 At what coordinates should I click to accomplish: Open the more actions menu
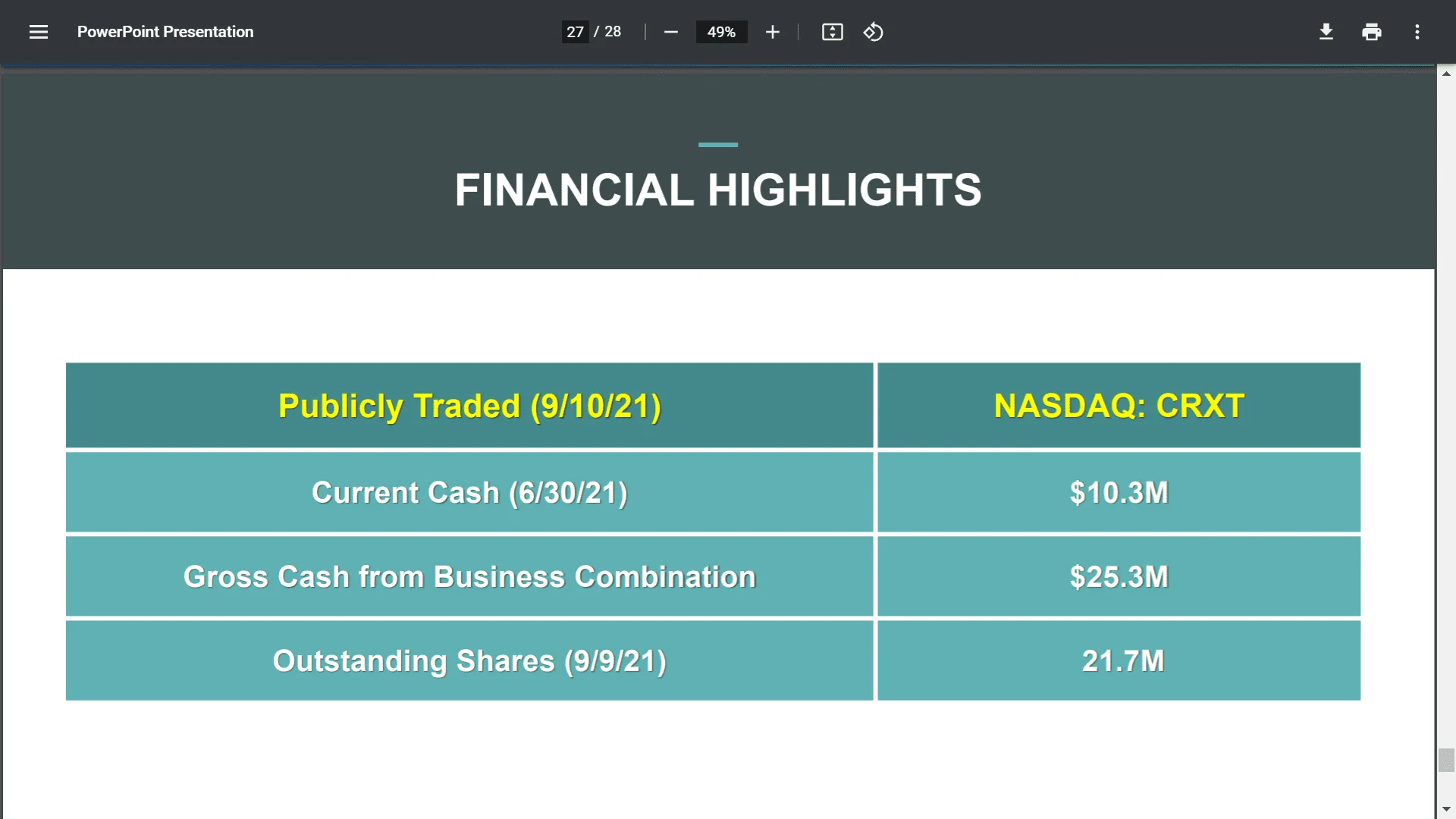(x=1417, y=32)
